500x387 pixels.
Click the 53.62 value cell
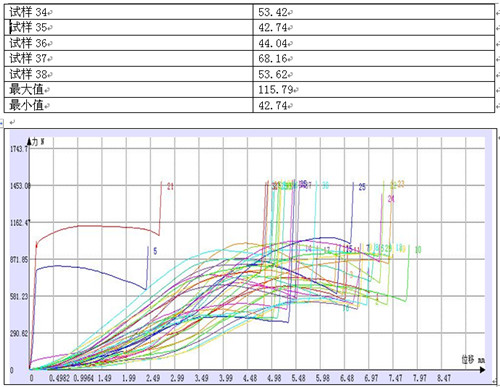(x=374, y=74)
